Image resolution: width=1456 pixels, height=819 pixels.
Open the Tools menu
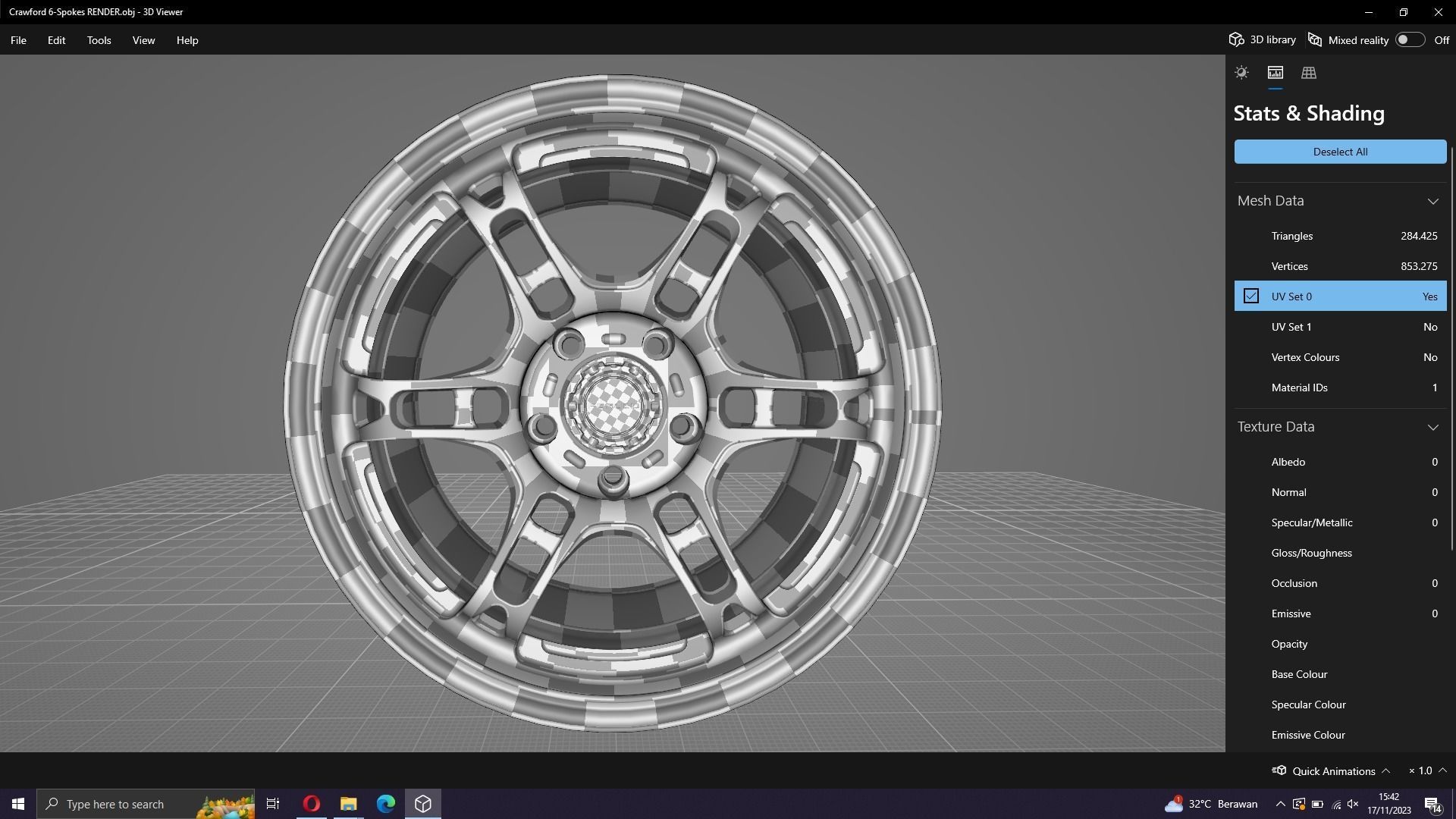(99, 40)
